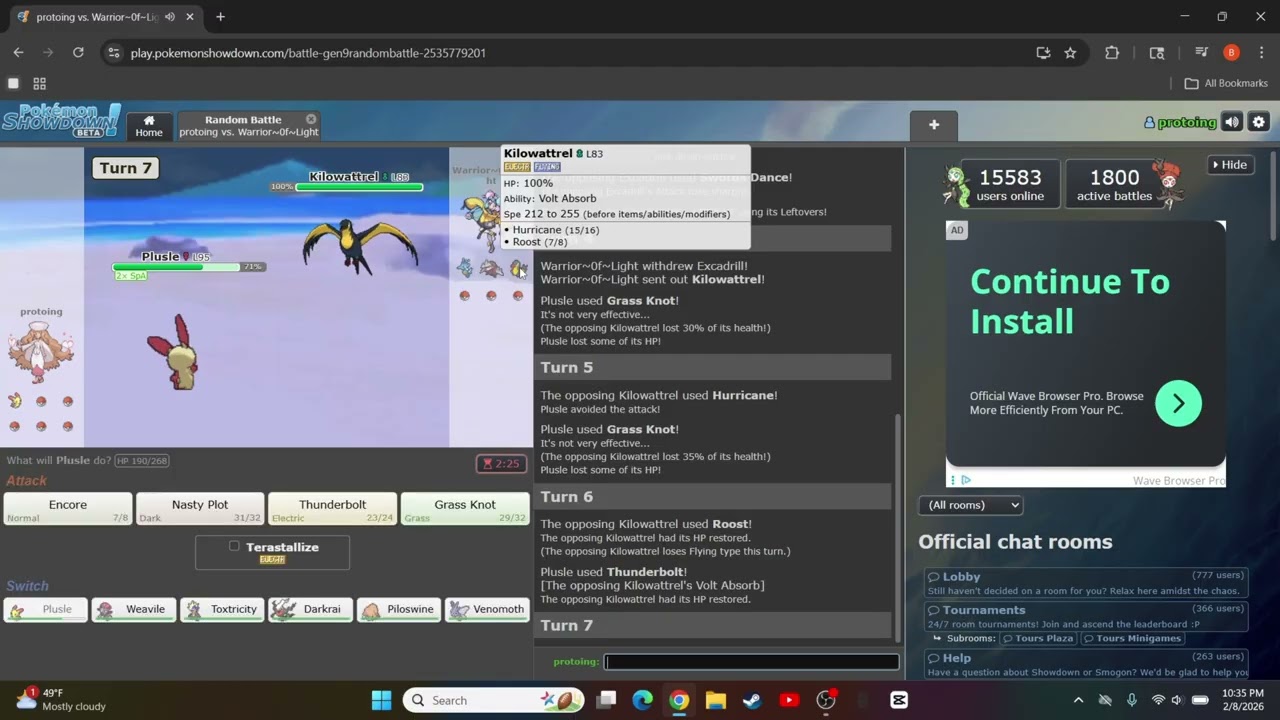Open the Chrome three-dot menu

(x=1260, y=53)
